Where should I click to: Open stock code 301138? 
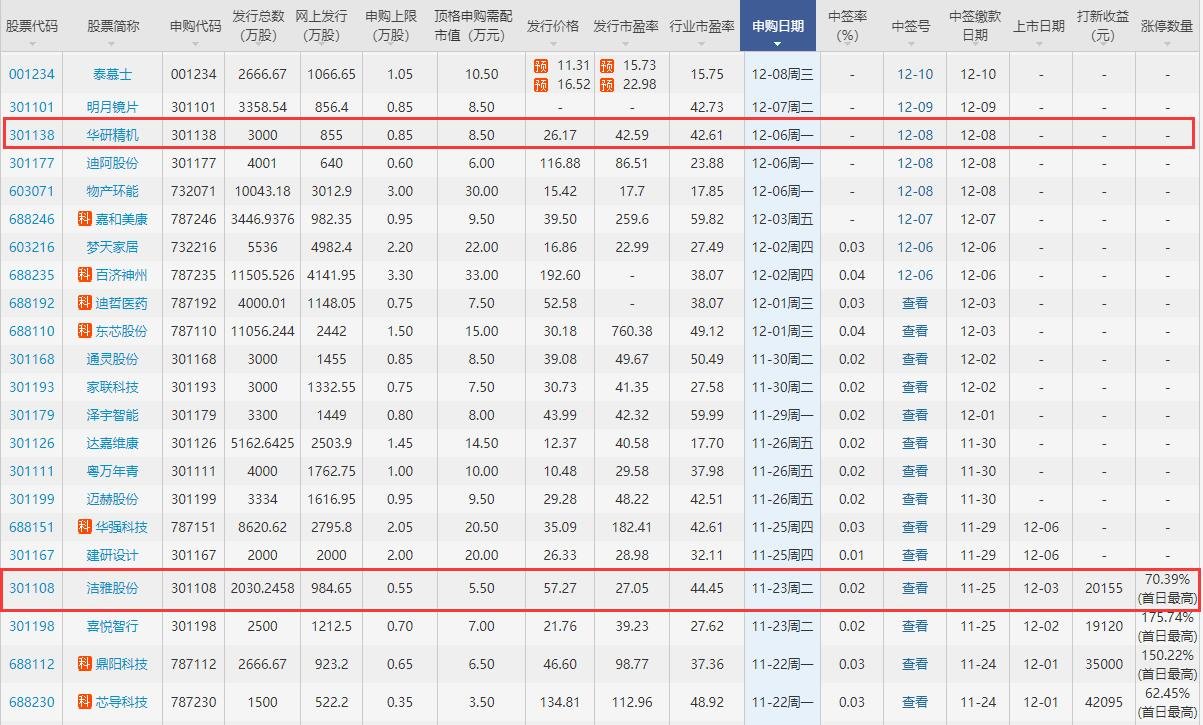tap(32, 135)
